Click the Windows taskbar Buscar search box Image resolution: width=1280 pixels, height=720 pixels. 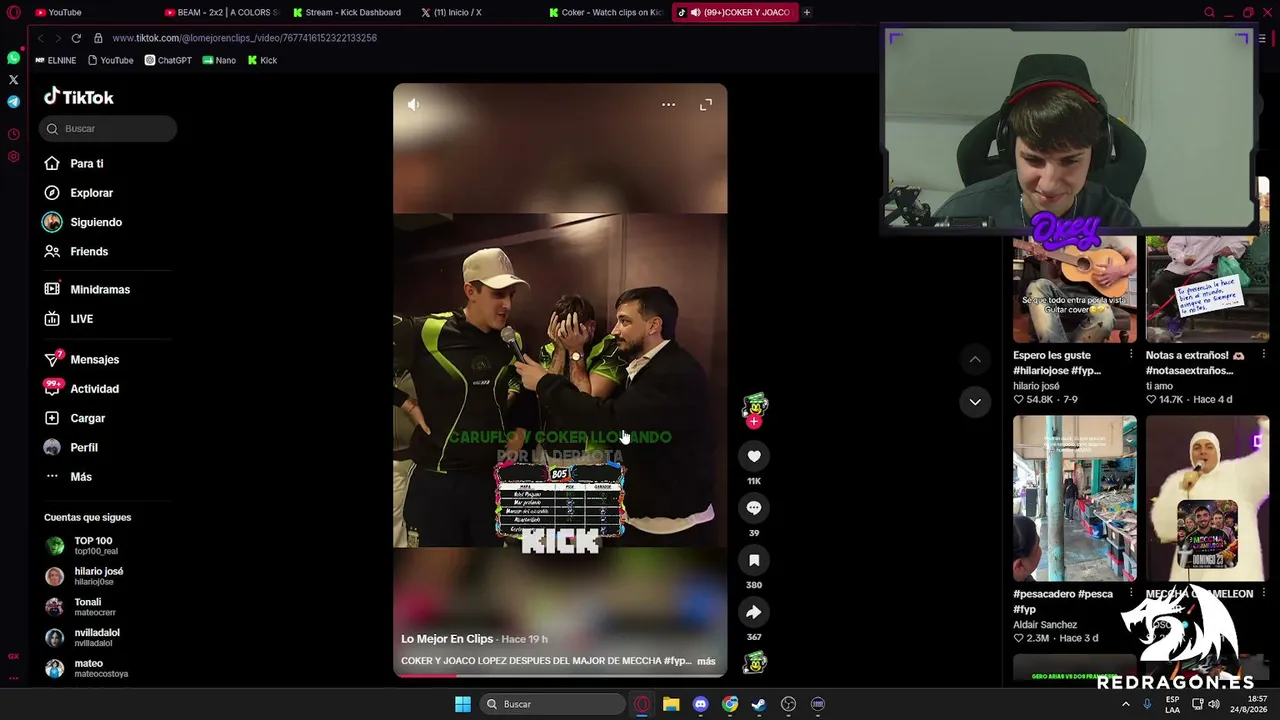[552, 704]
